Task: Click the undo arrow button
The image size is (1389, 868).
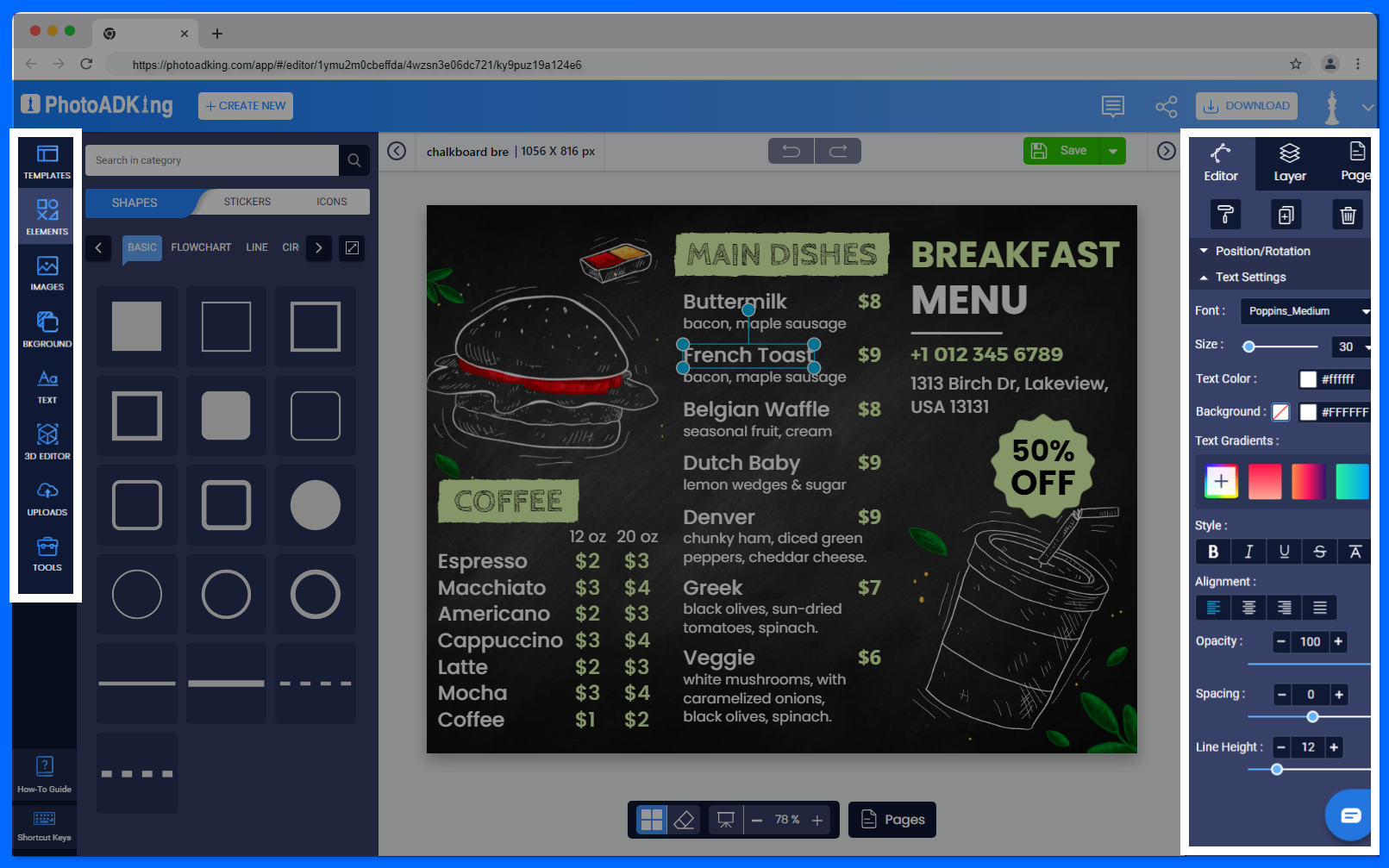Action: pos(791,151)
